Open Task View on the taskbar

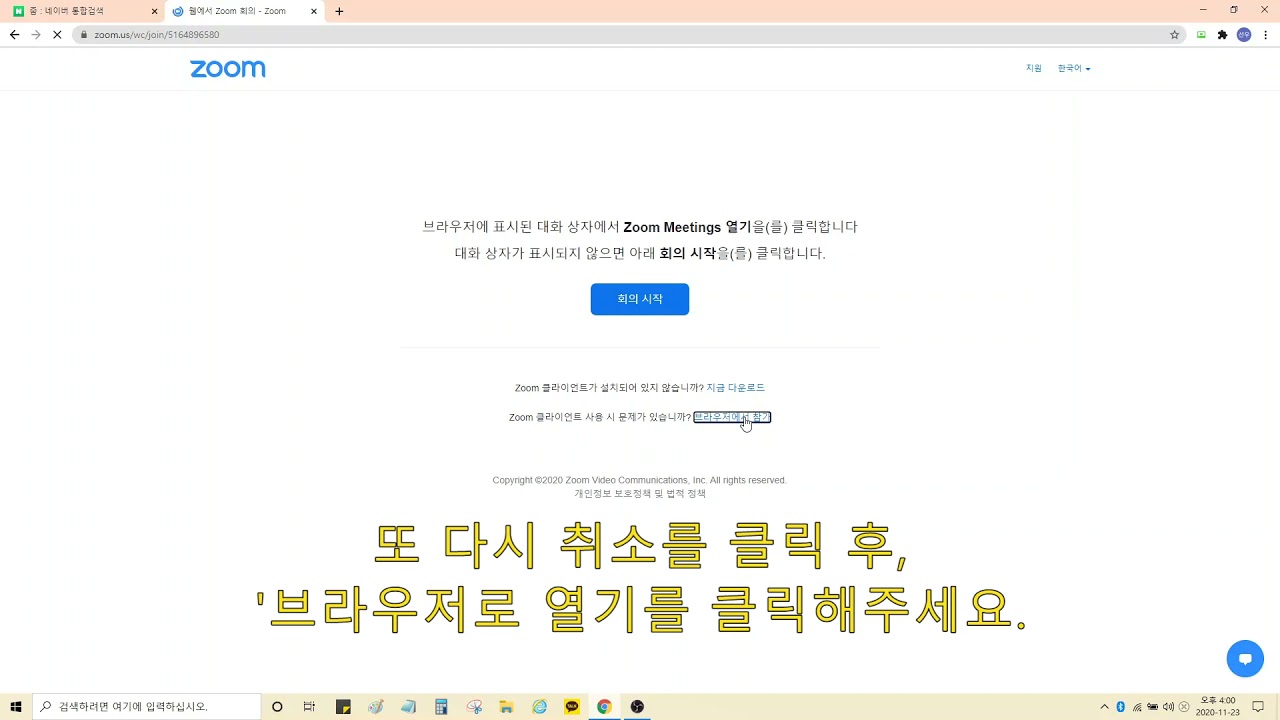tap(309, 707)
